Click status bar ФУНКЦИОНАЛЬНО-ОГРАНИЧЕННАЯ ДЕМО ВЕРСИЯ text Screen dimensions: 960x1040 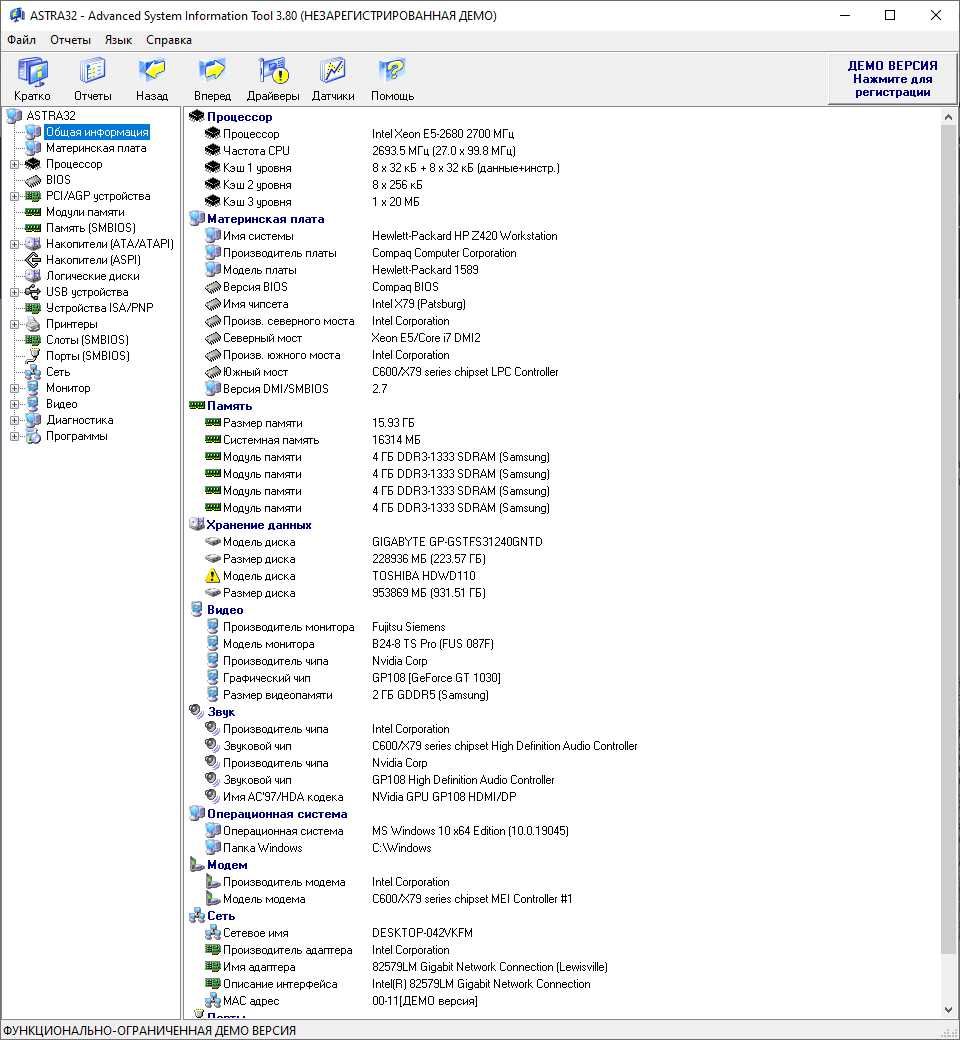[149, 1031]
